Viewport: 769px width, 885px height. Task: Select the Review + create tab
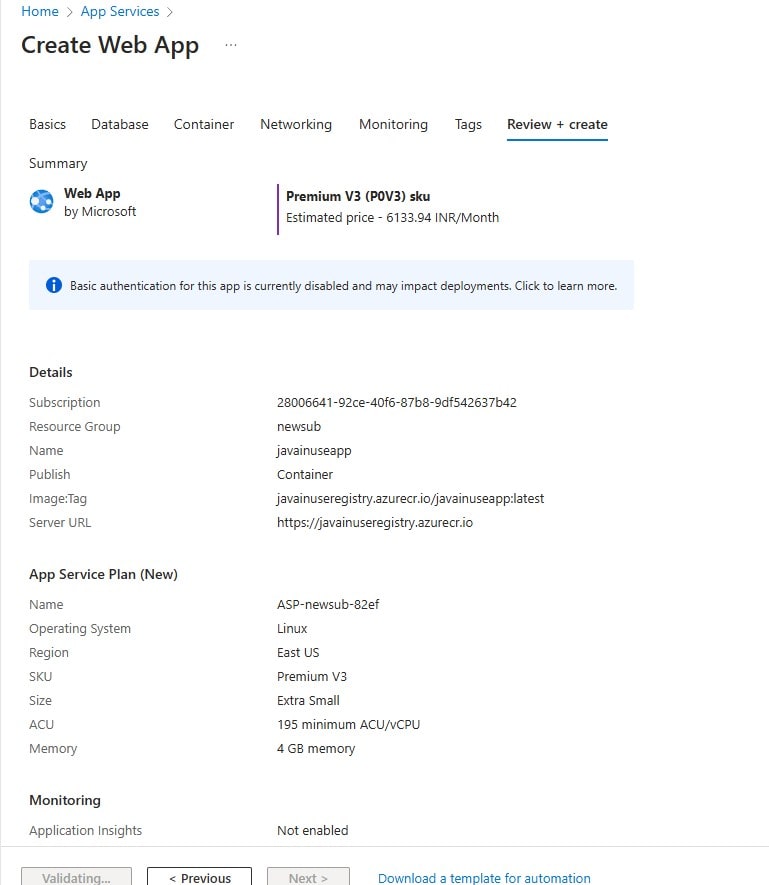tap(557, 124)
